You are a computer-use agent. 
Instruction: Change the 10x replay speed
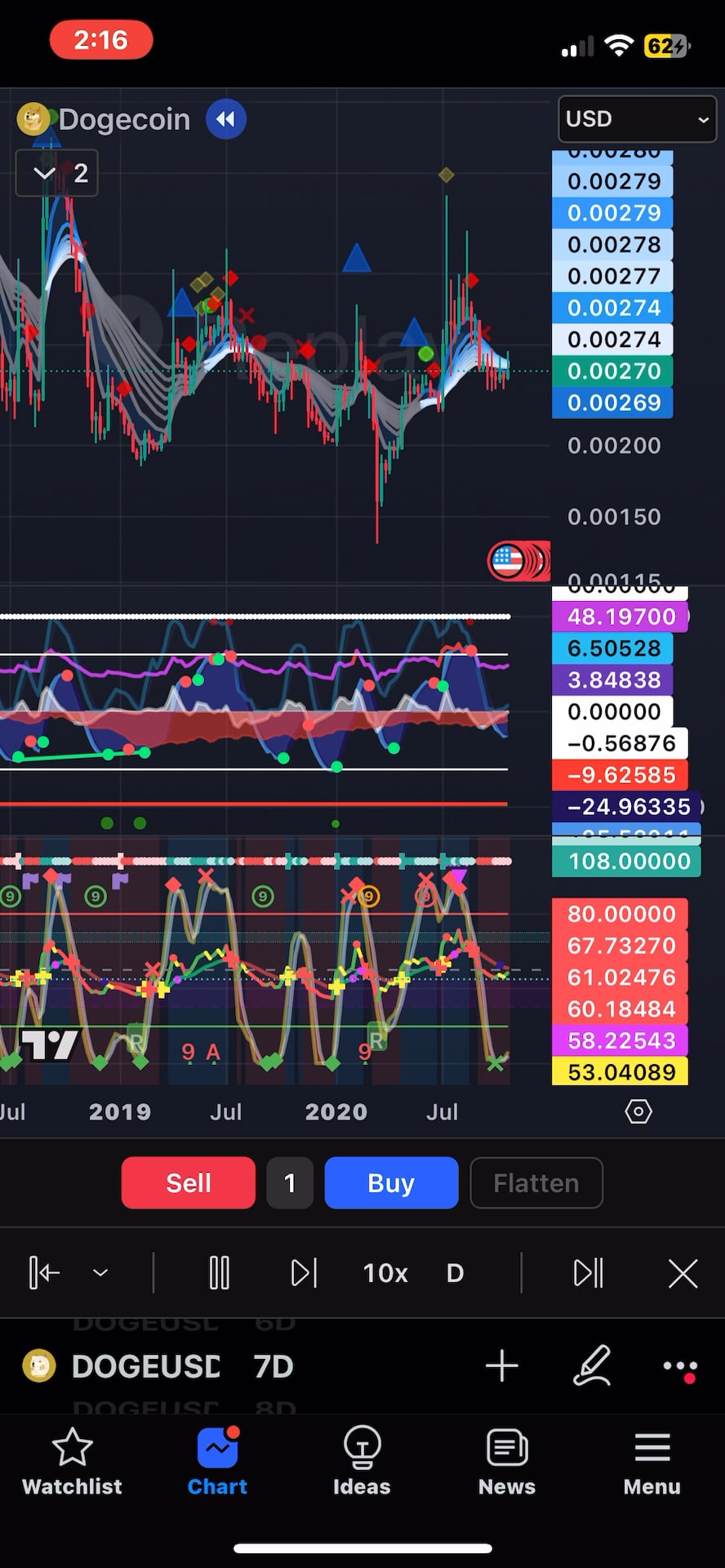click(385, 1272)
